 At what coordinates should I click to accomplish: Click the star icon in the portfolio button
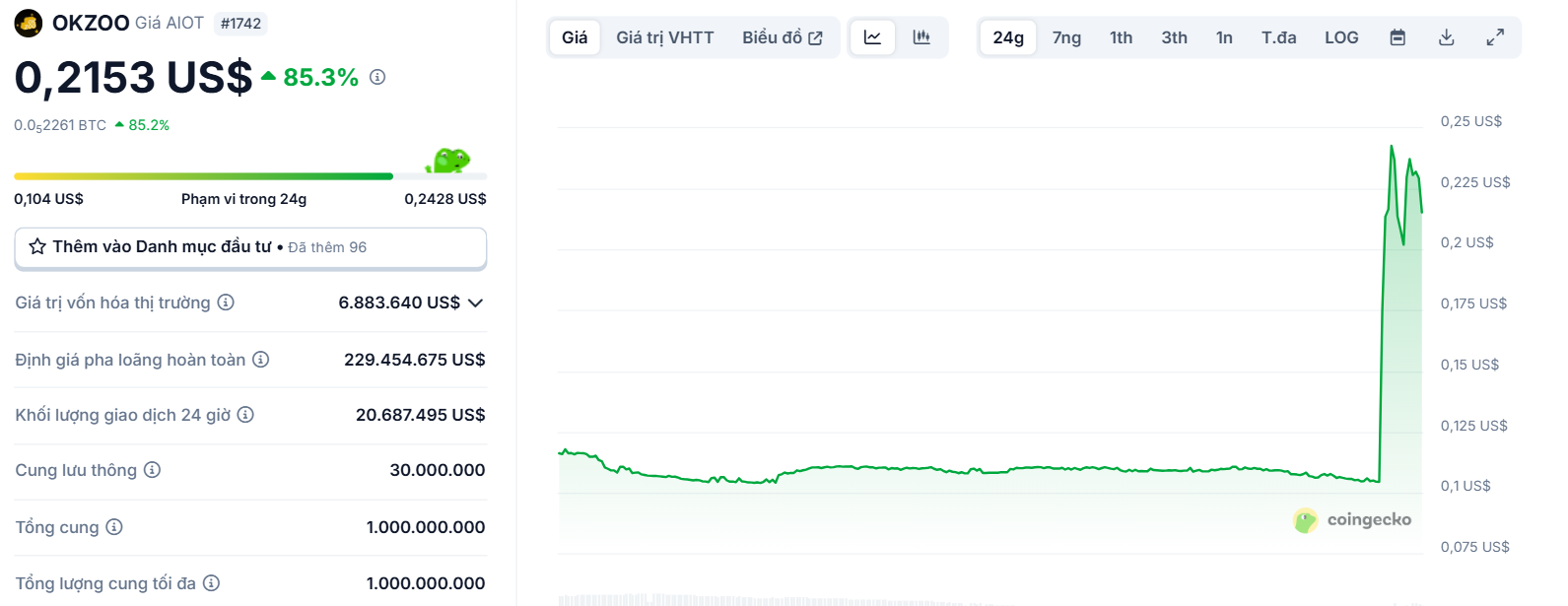point(37,246)
